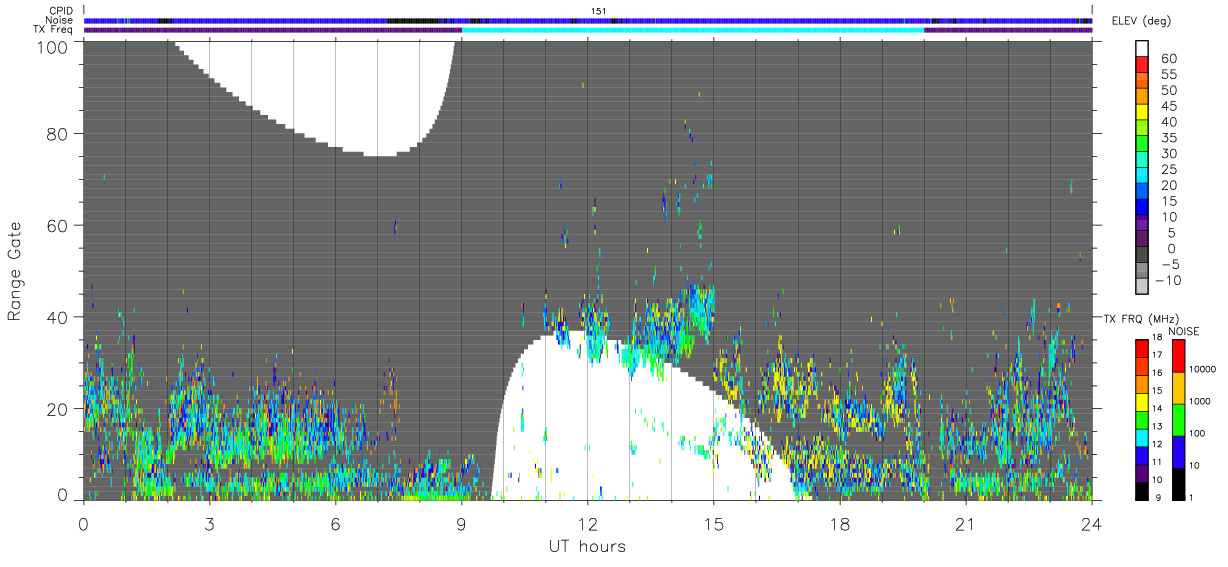Pick the black segment of the TX FRQ colorbar

click(x=1142, y=491)
